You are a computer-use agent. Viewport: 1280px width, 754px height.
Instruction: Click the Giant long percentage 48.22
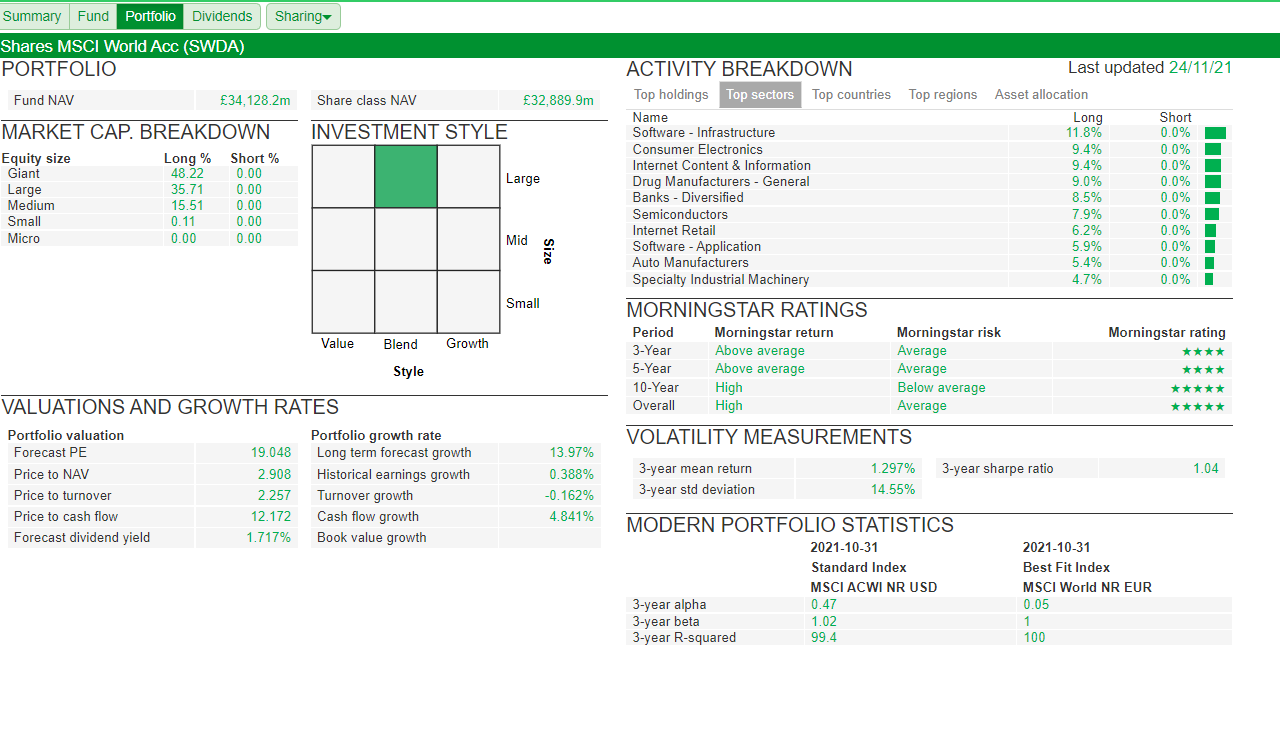coord(187,173)
